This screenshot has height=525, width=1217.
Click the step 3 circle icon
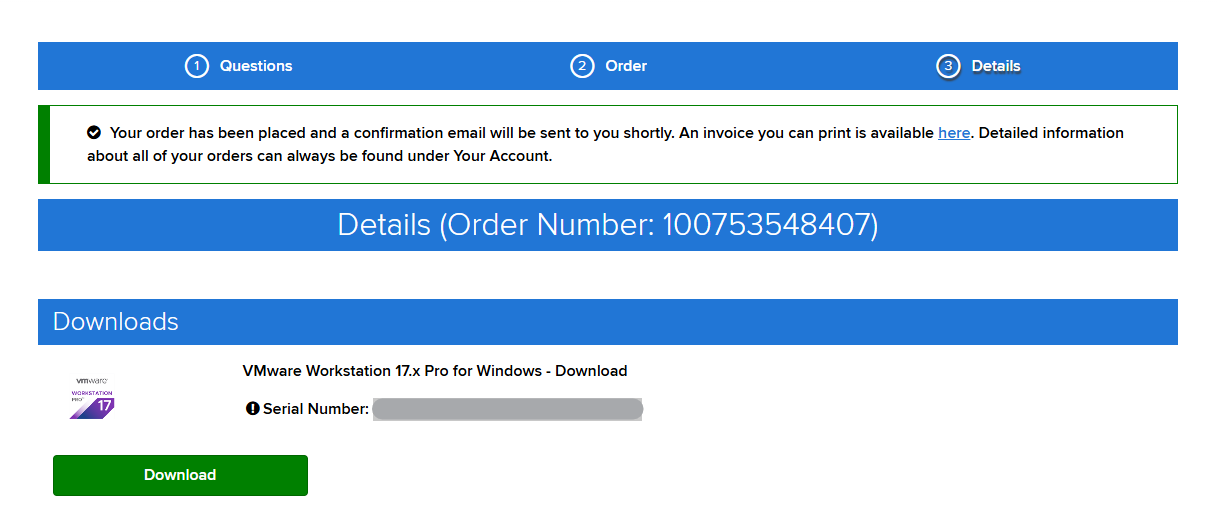click(948, 66)
